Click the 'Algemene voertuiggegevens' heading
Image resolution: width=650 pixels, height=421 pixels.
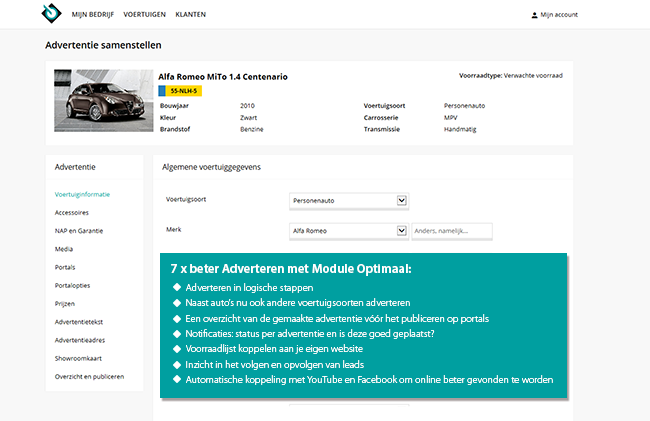(x=211, y=167)
